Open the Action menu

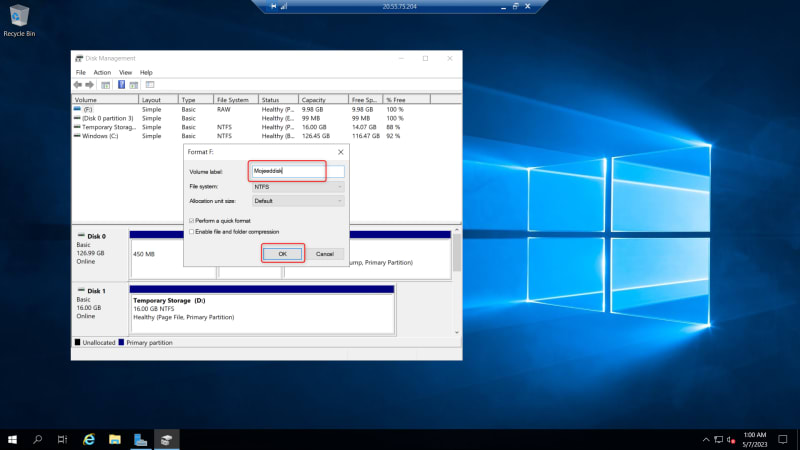(x=102, y=72)
